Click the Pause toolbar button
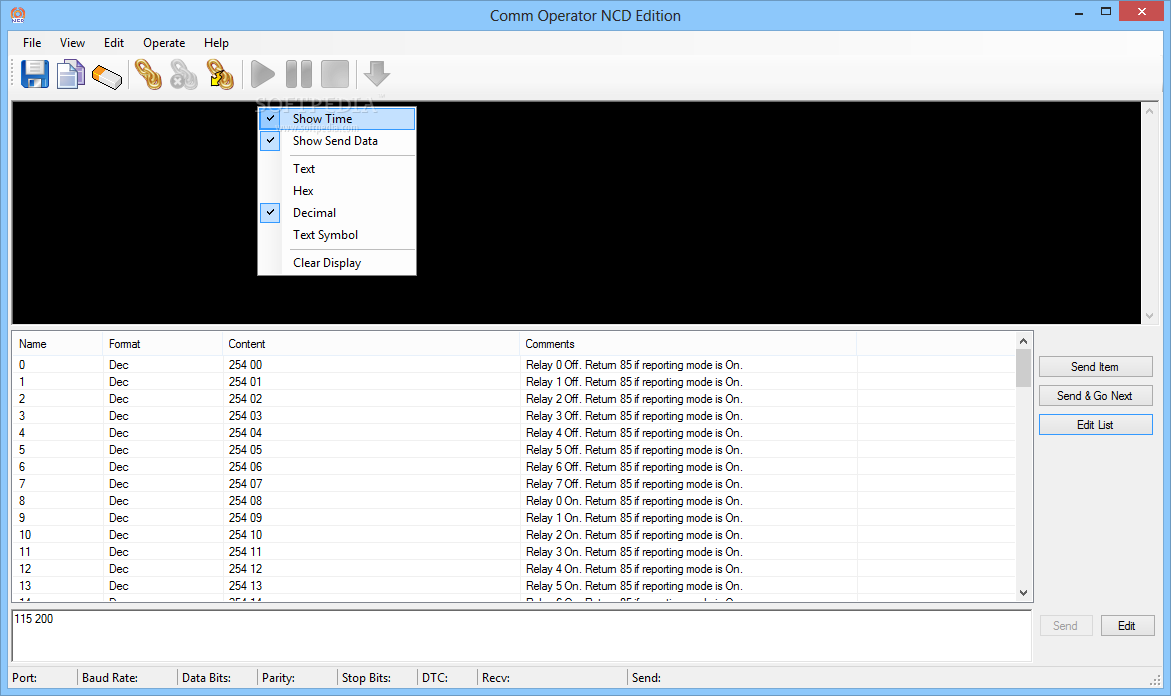The image size is (1171, 696). [299, 75]
